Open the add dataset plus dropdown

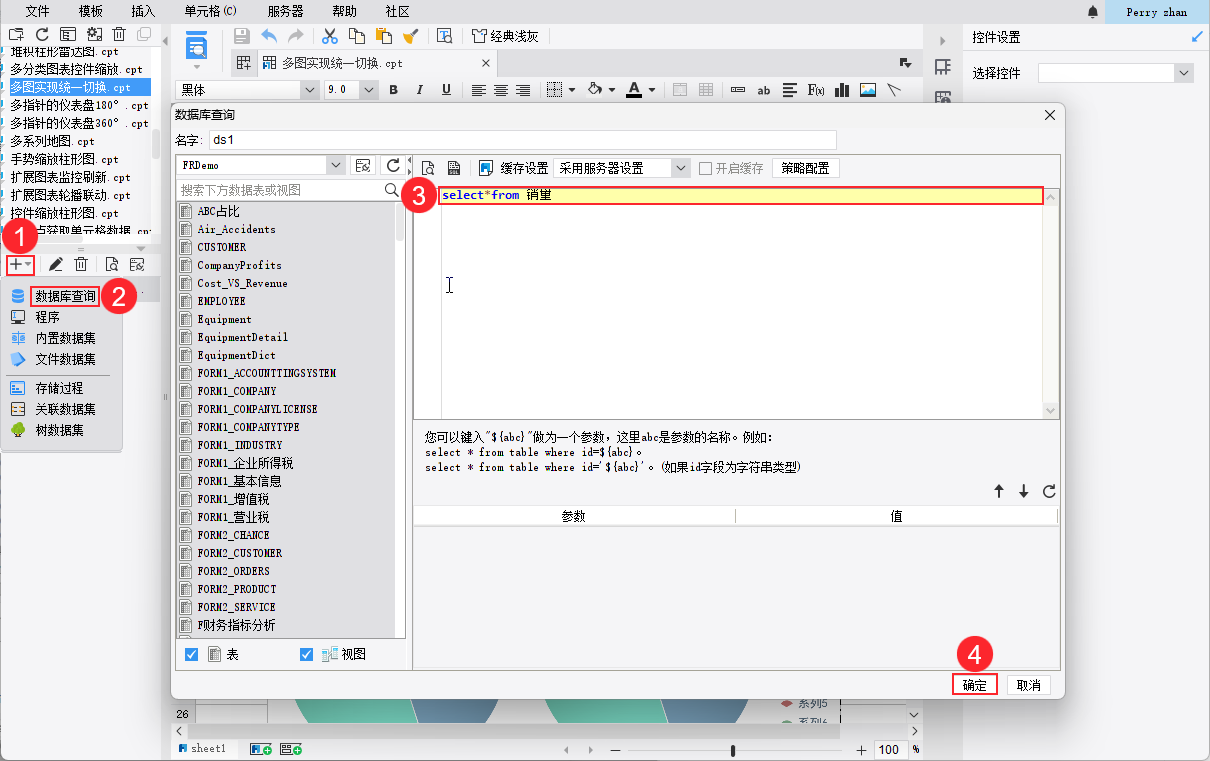[x=21, y=264]
